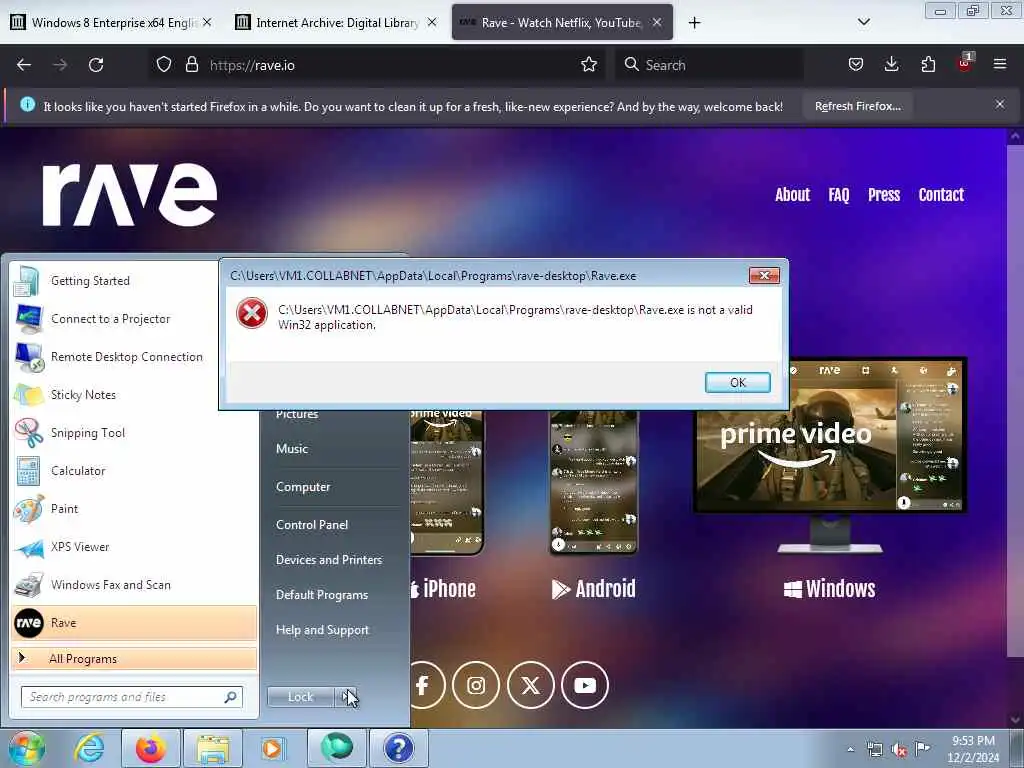Open Pictures in Start menu
This screenshot has width=1024, height=768.
(297, 414)
